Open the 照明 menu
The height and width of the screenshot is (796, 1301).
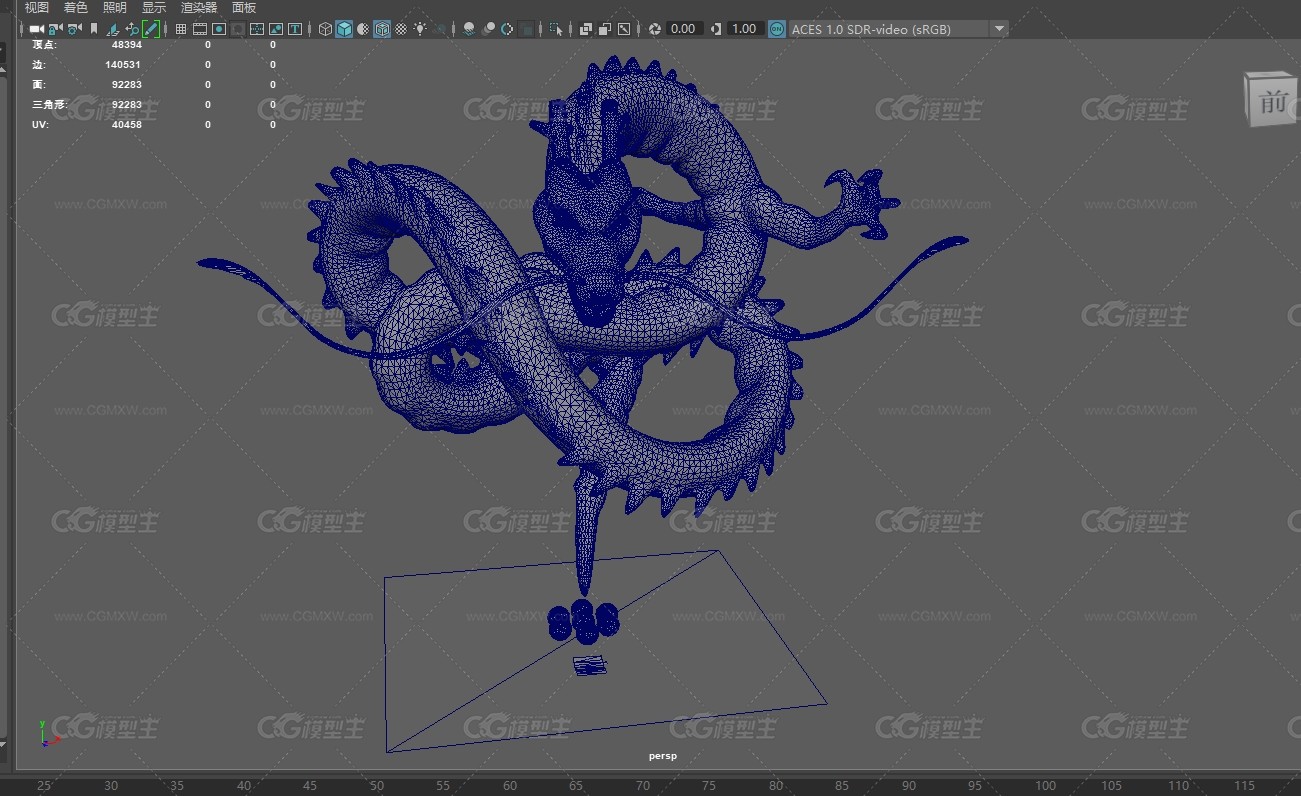(115, 8)
